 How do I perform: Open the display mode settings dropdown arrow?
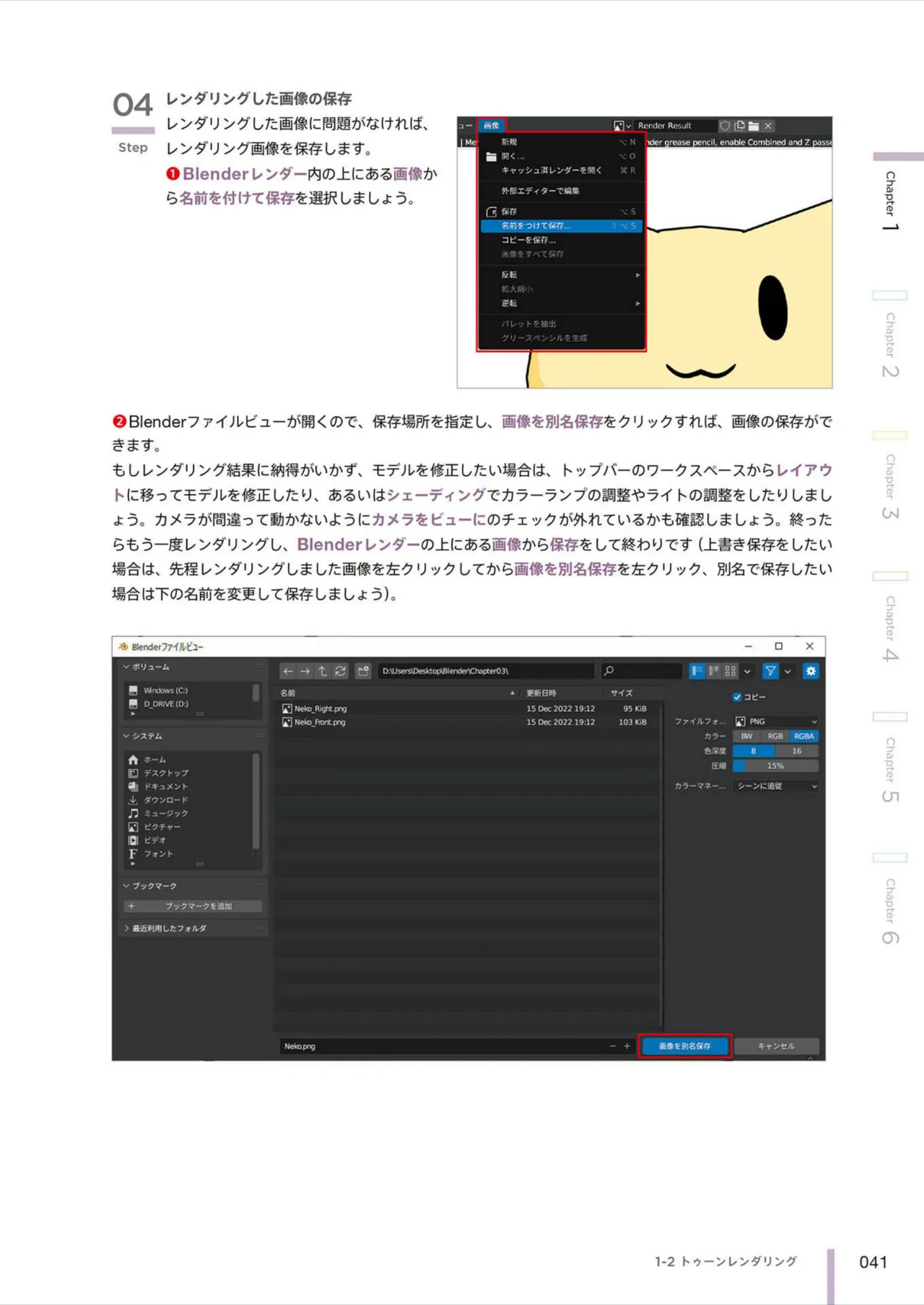747,671
